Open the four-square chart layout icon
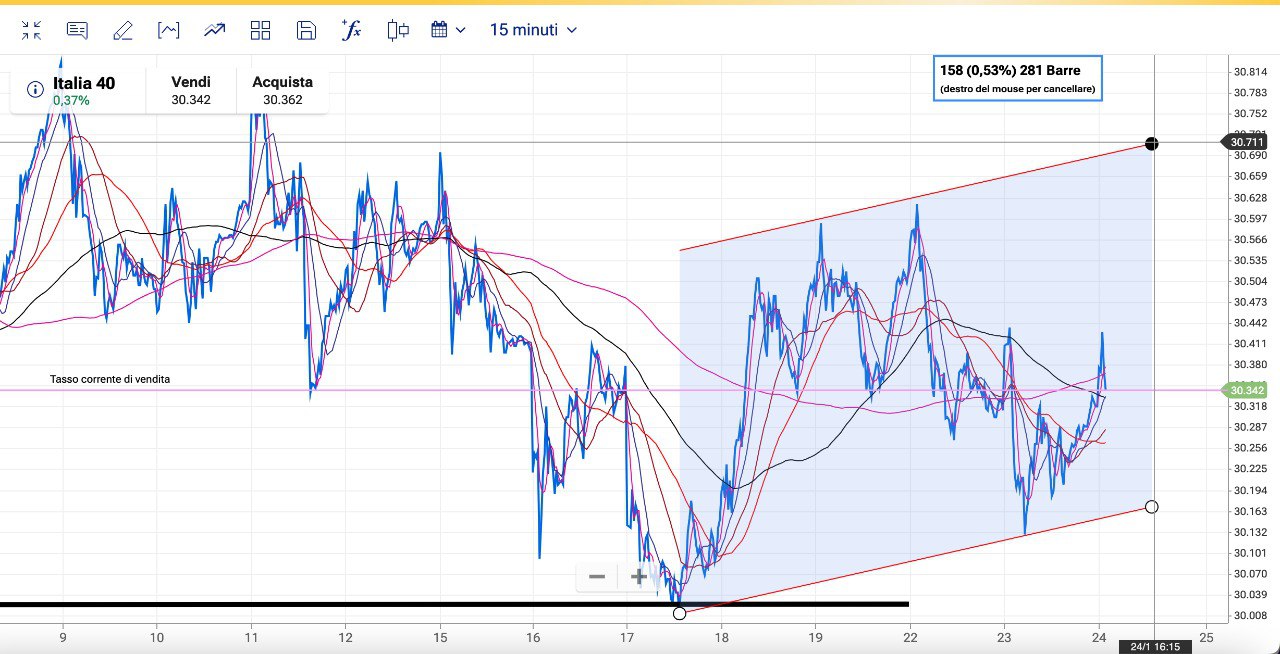Image resolution: width=1280 pixels, height=654 pixels. click(261, 30)
